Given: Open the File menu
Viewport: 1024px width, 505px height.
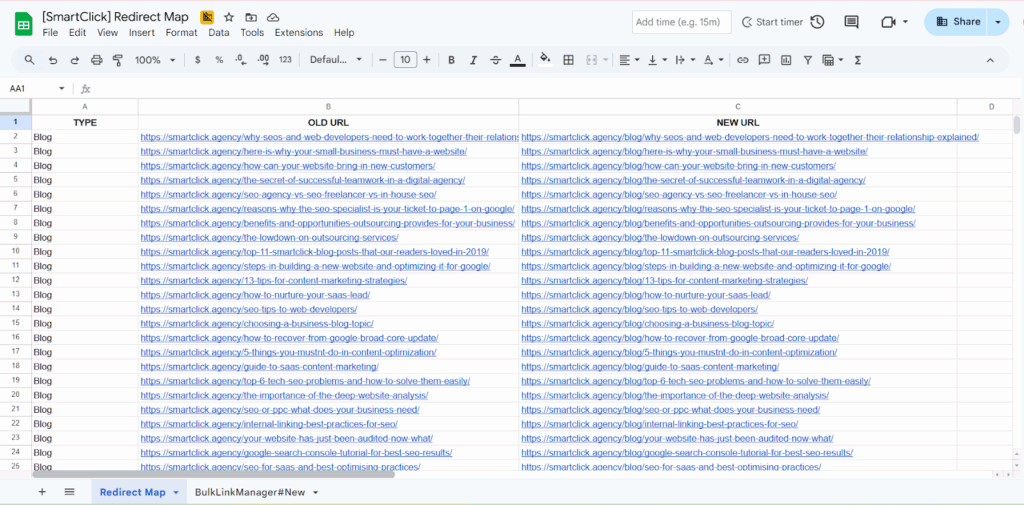Looking at the screenshot, I should click(x=50, y=33).
